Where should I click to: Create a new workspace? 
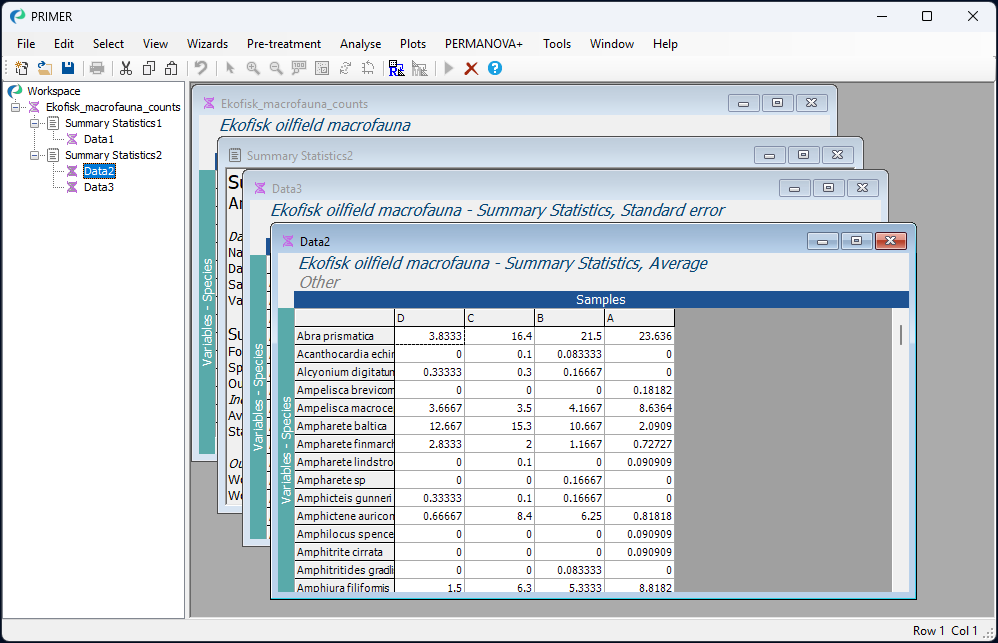pyautogui.click(x=20, y=68)
